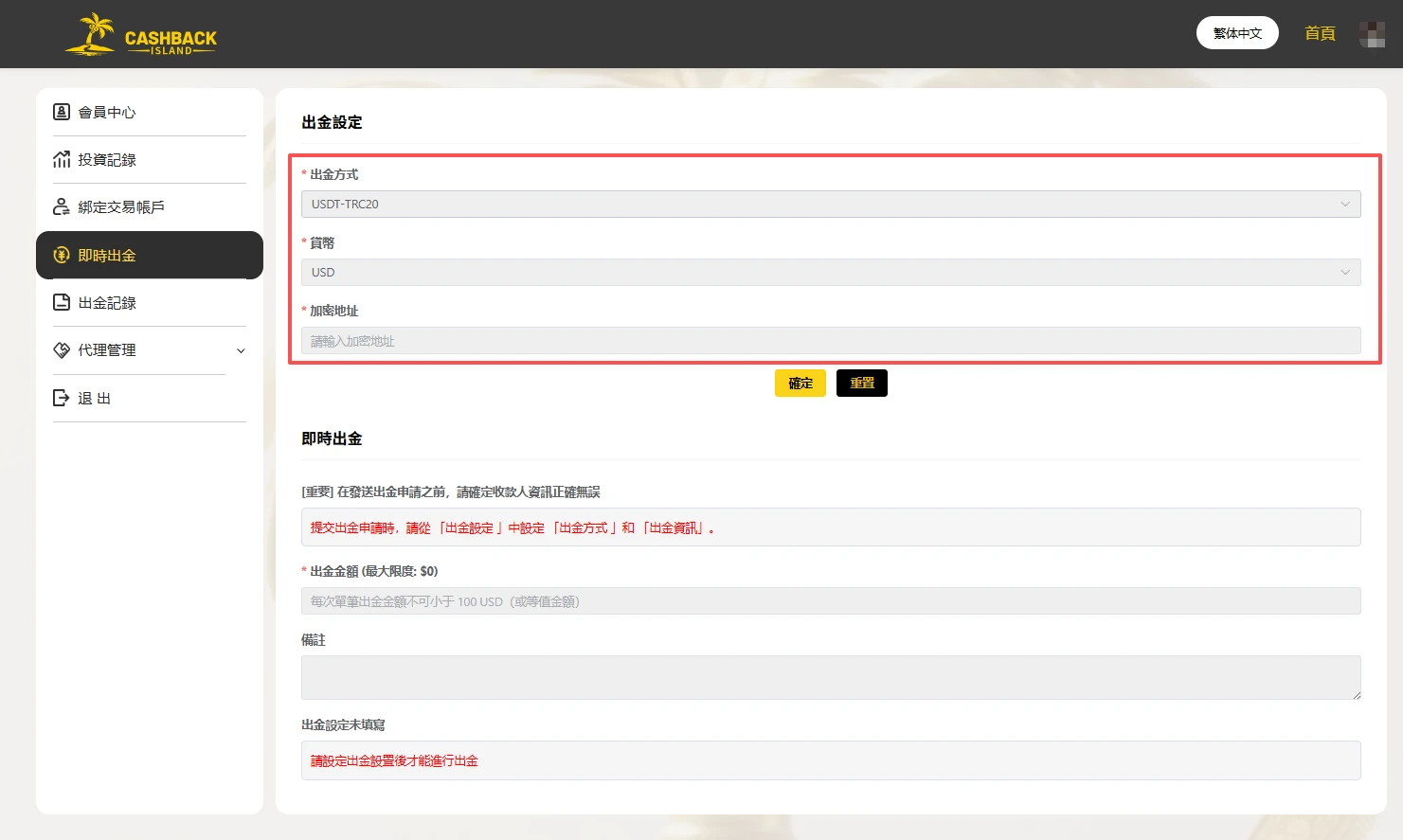Click the 代理管理 tag icon
Viewport: 1403px width, 840px height.
pyautogui.click(x=62, y=349)
